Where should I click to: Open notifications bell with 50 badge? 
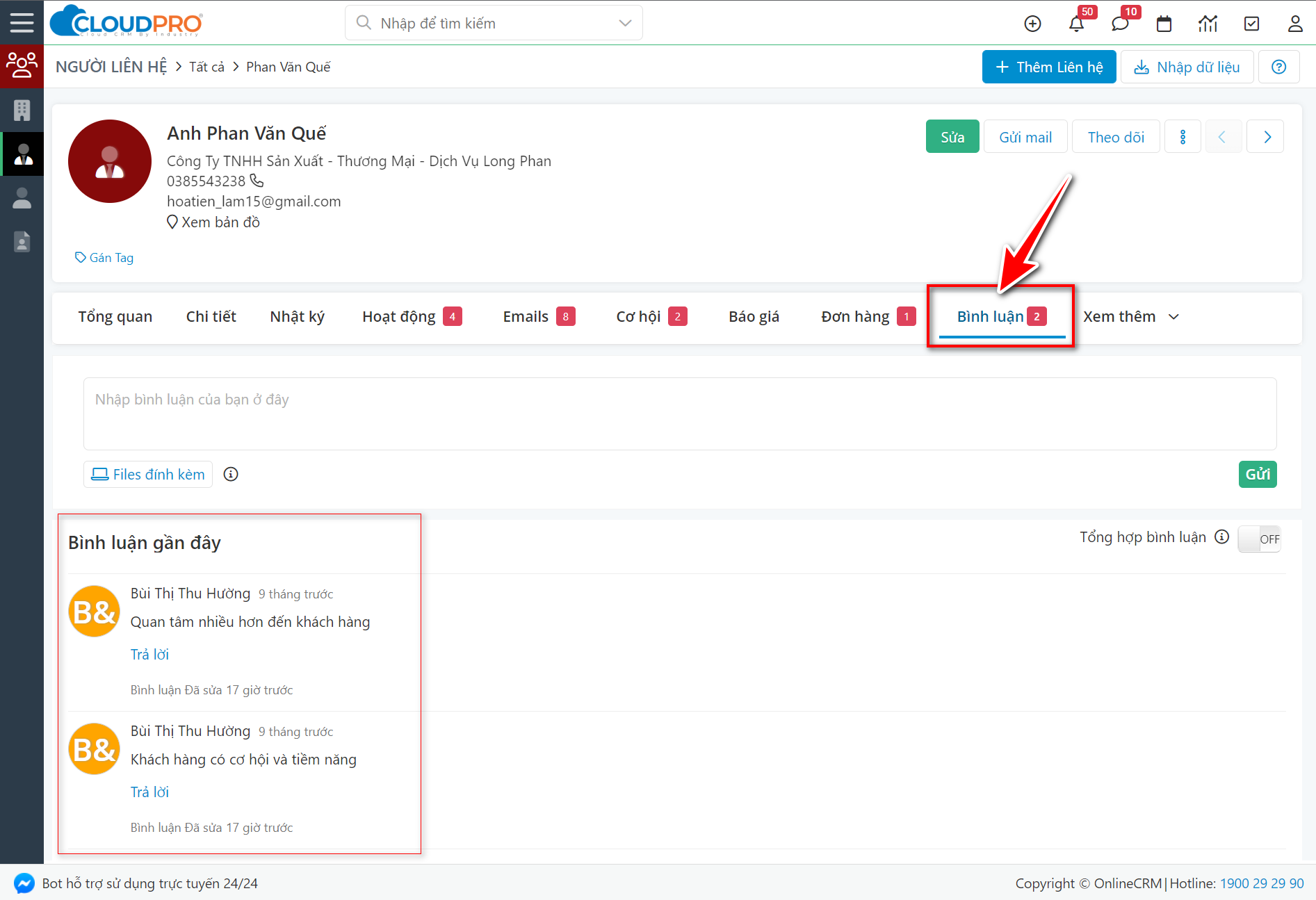tap(1076, 24)
